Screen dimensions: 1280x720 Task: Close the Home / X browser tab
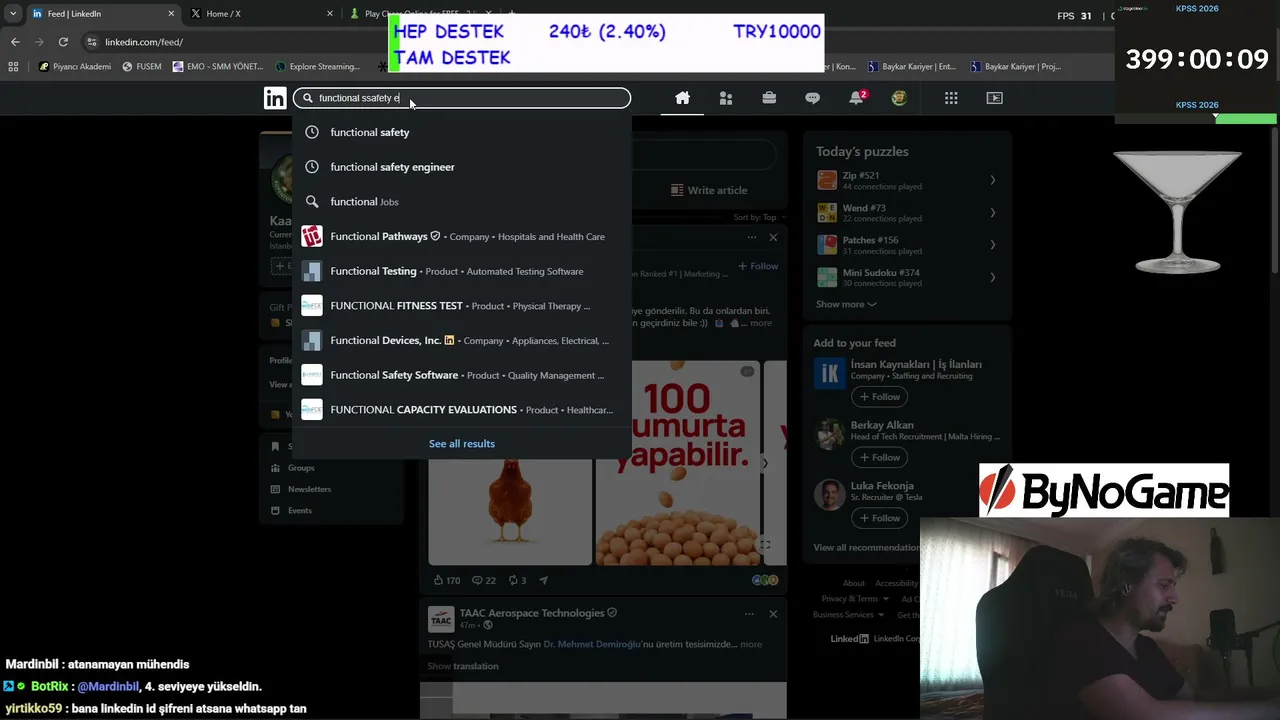(x=330, y=14)
